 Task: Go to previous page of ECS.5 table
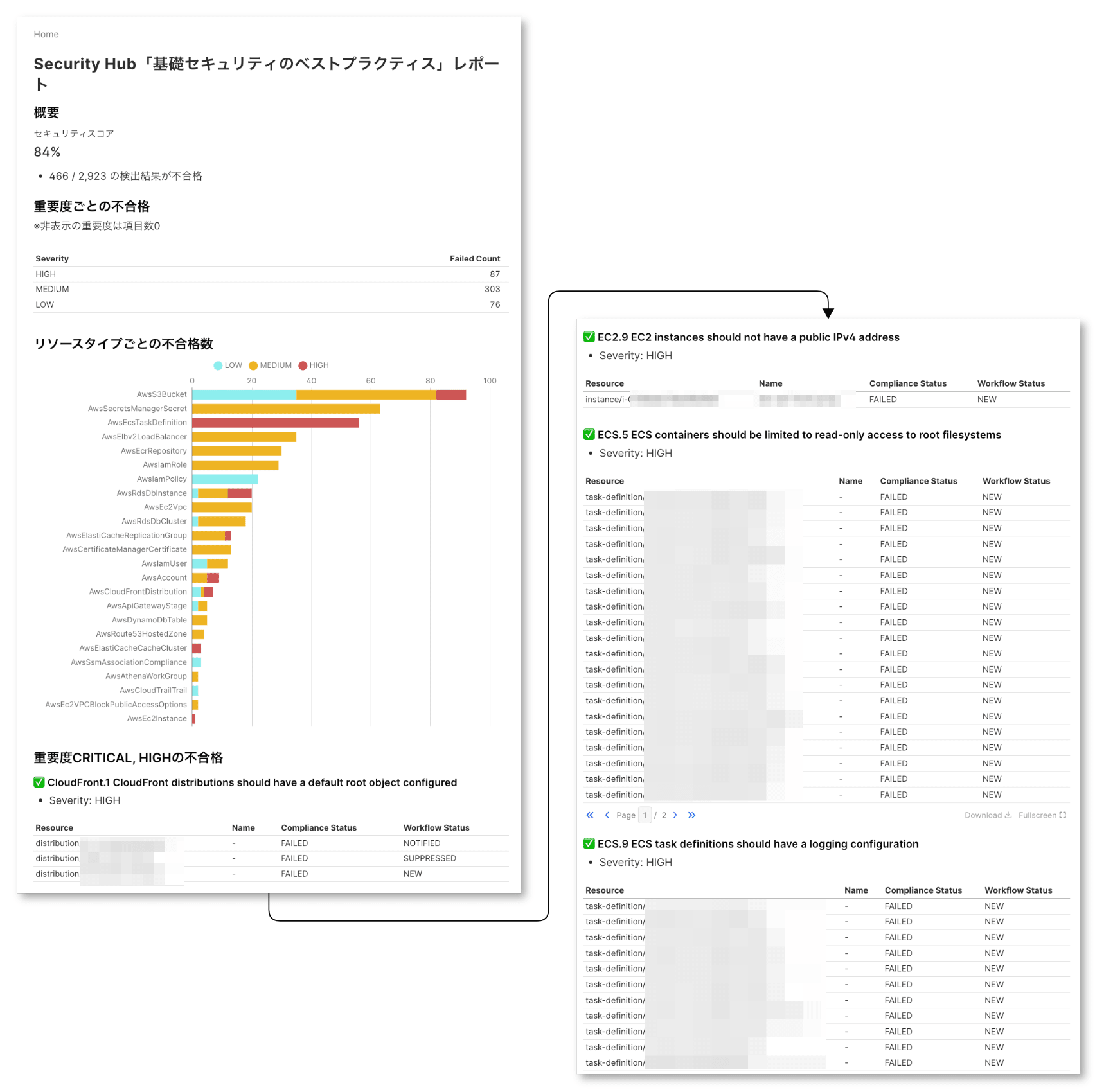pyautogui.click(x=607, y=815)
